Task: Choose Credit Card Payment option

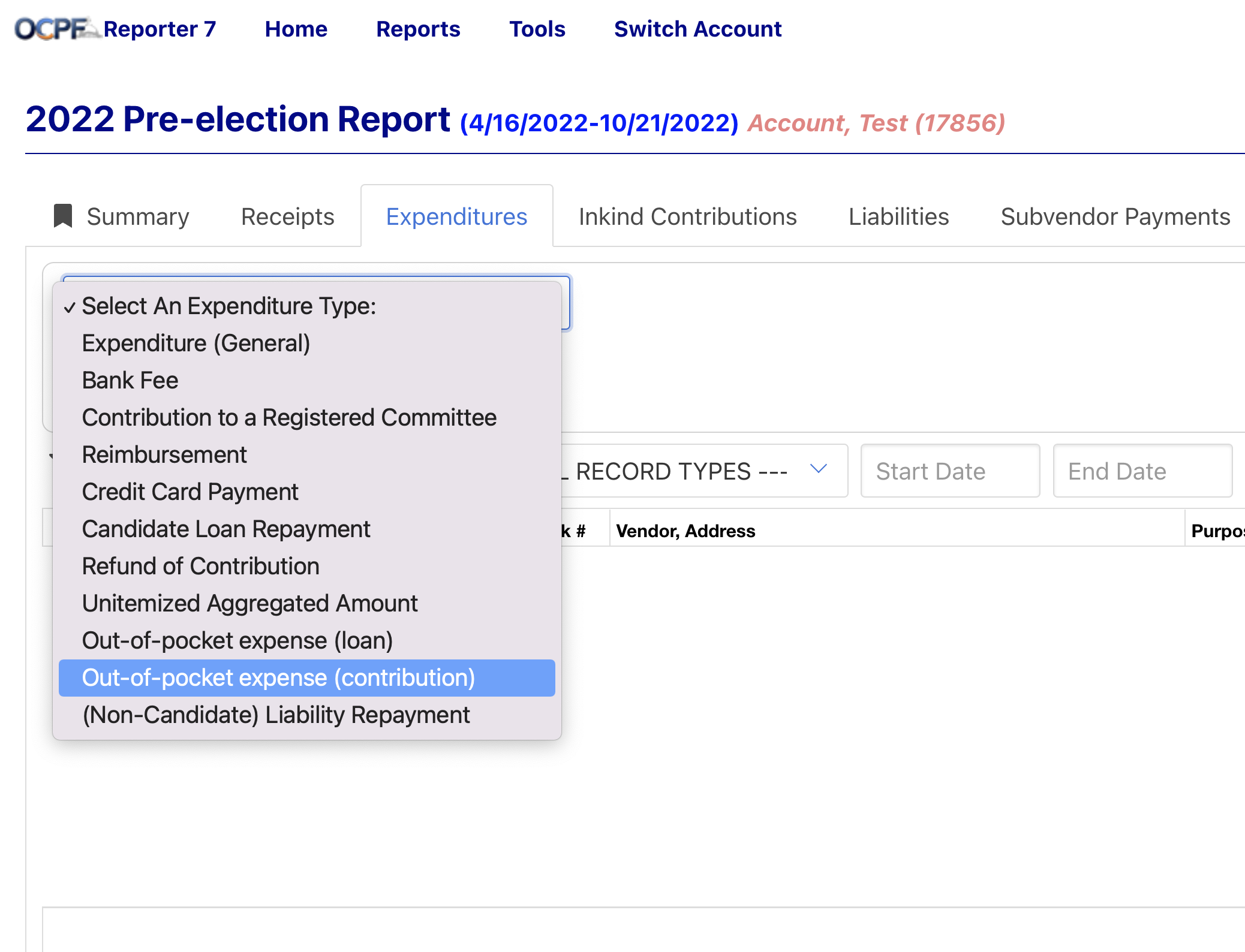Action: click(190, 492)
